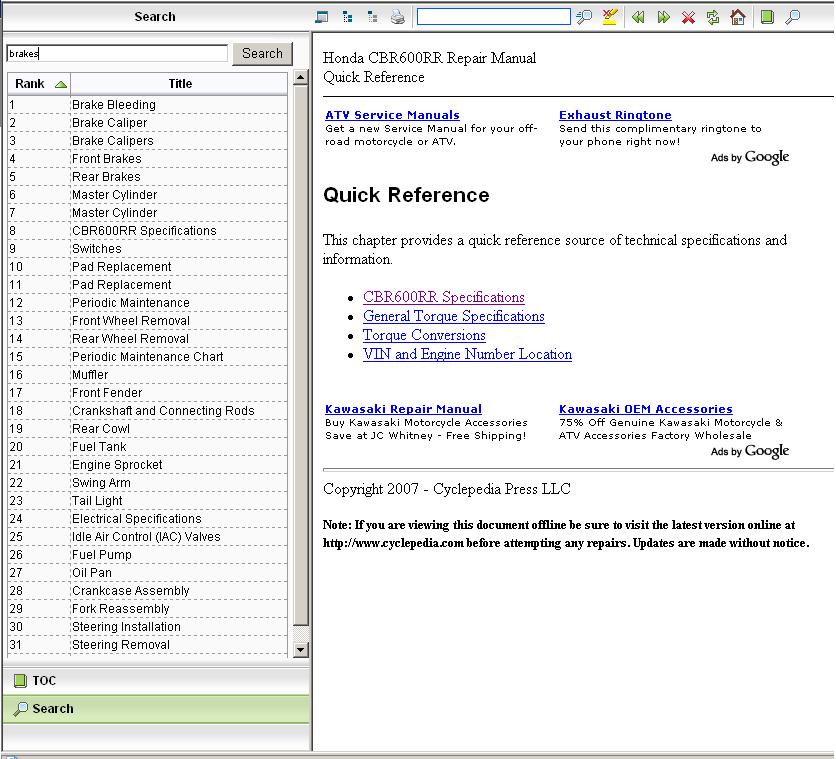
Task: Open the 'CBR600RR Specifications' search result row
Action: coord(148,231)
